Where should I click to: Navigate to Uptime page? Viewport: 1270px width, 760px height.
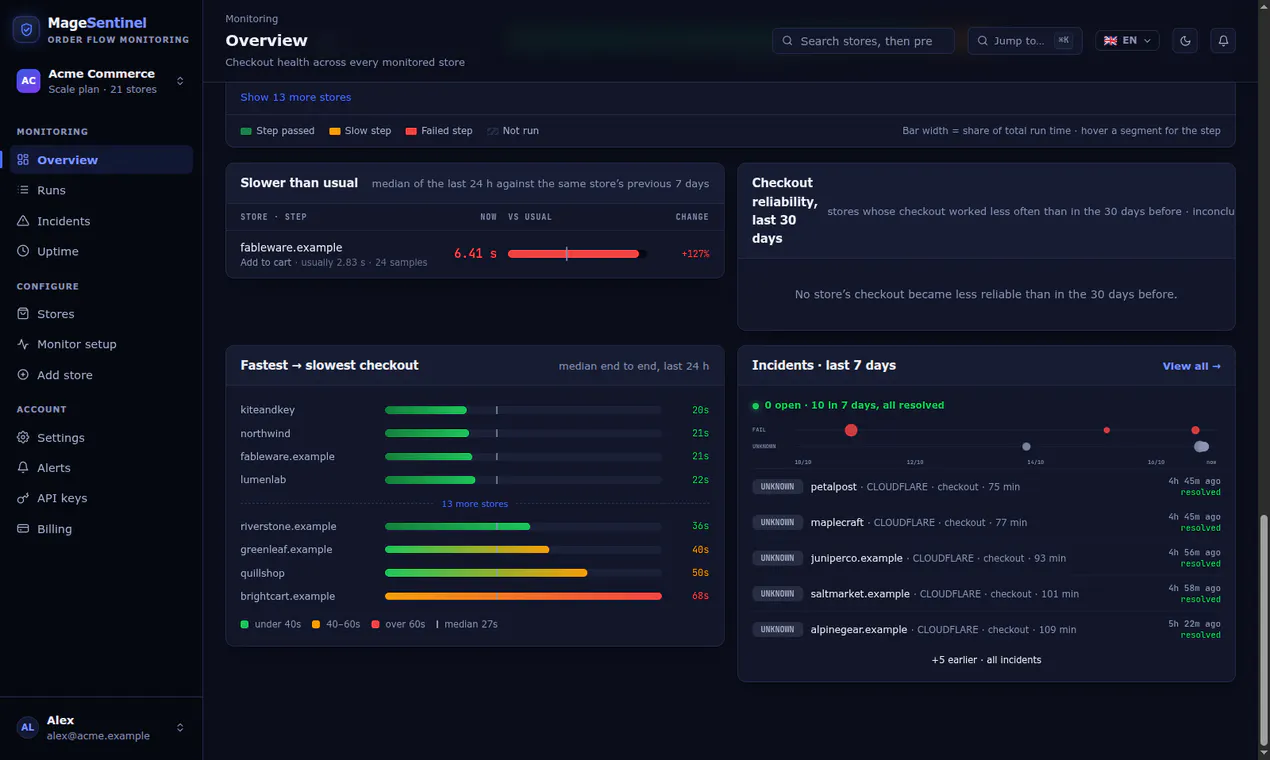coord(101,251)
